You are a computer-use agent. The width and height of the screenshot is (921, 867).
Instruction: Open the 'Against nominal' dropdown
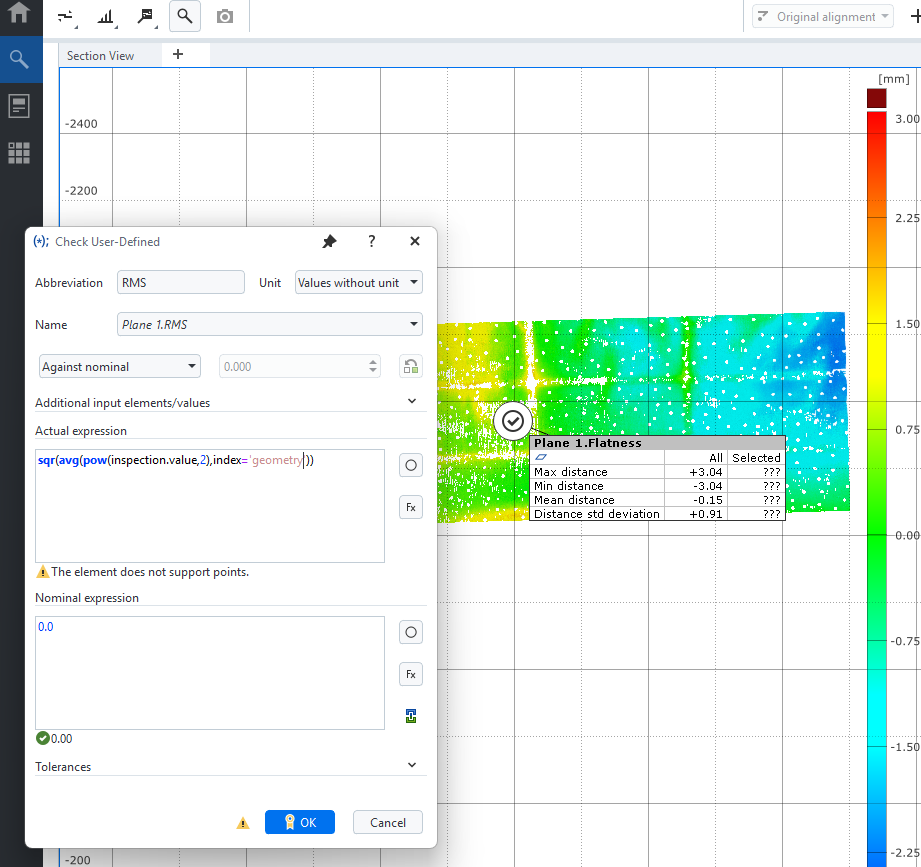[x=120, y=367]
